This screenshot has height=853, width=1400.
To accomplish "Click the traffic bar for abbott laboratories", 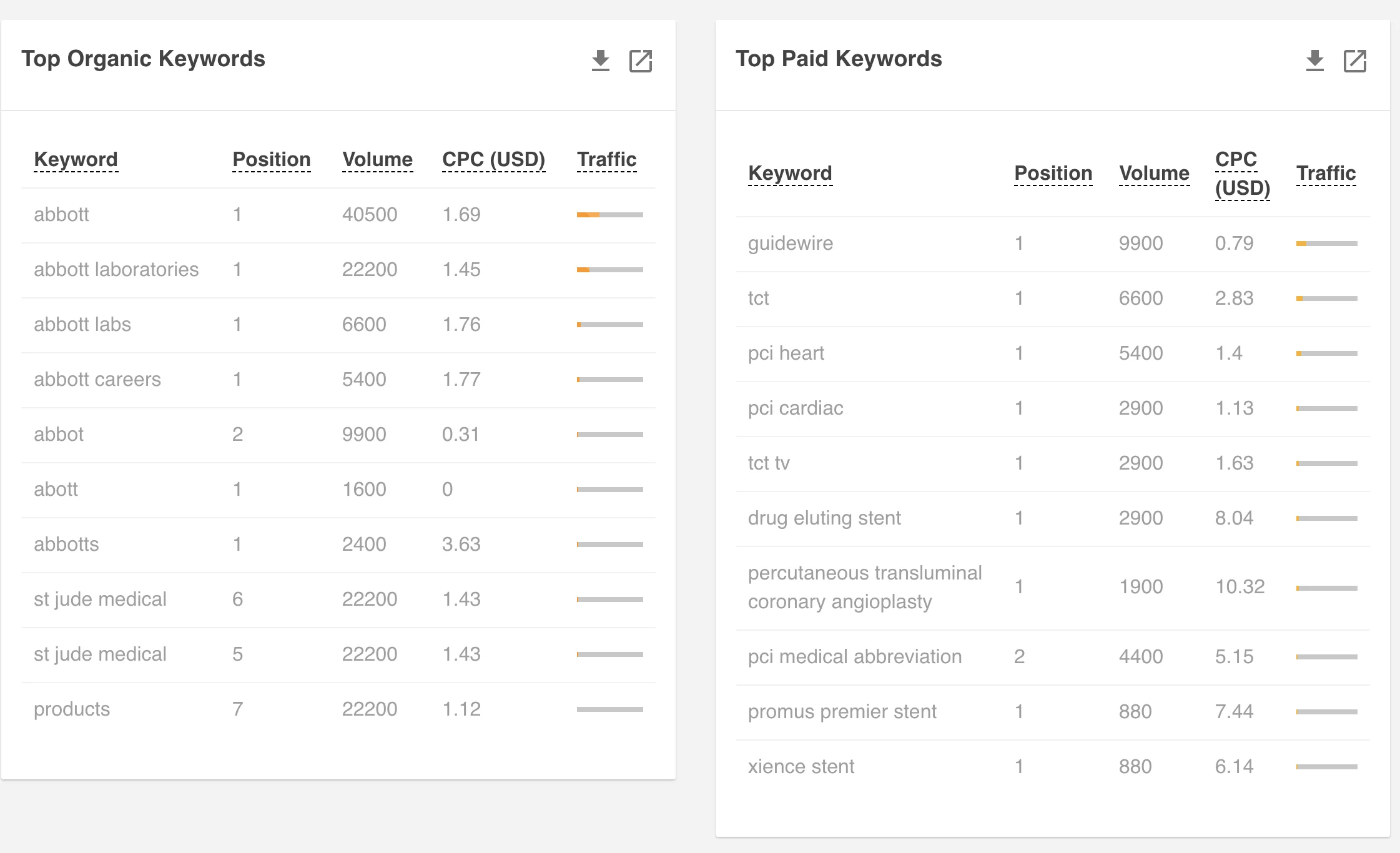I will click(x=610, y=270).
